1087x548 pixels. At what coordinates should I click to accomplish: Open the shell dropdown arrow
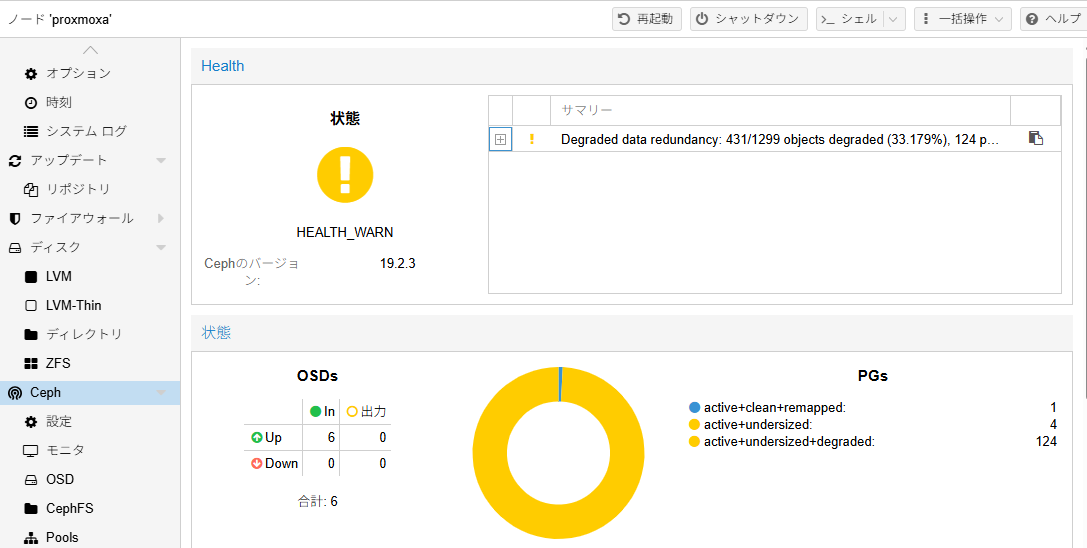894,19
